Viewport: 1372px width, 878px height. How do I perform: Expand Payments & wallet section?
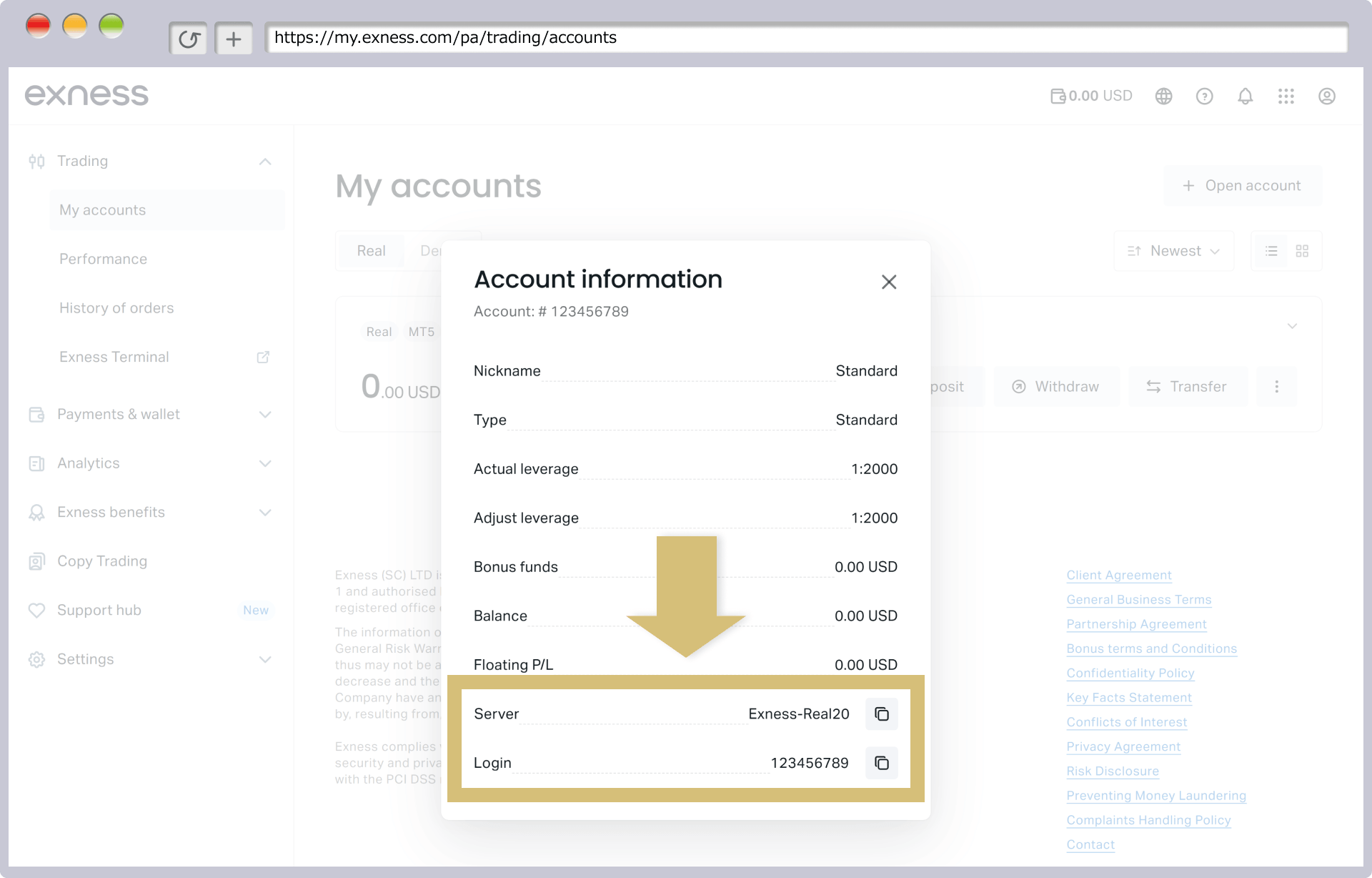(265, 415)
